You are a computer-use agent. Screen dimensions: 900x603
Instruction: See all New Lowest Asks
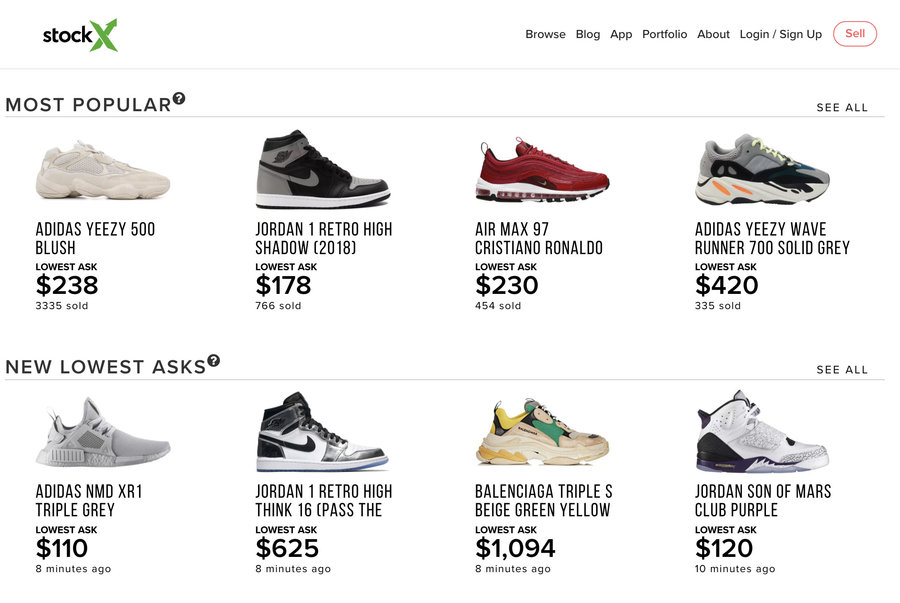pyautogui.click(x=842, y=369)
